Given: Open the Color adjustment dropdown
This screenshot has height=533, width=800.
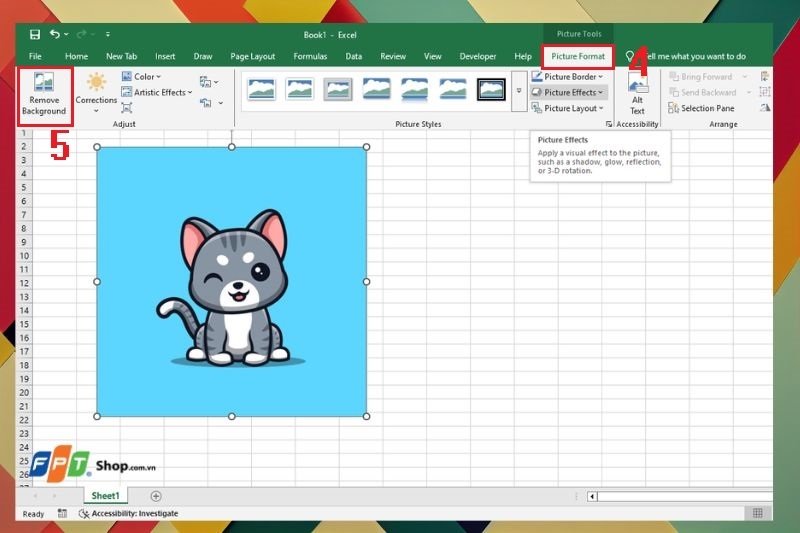Looking at the screenshot, I should [142, 77].
